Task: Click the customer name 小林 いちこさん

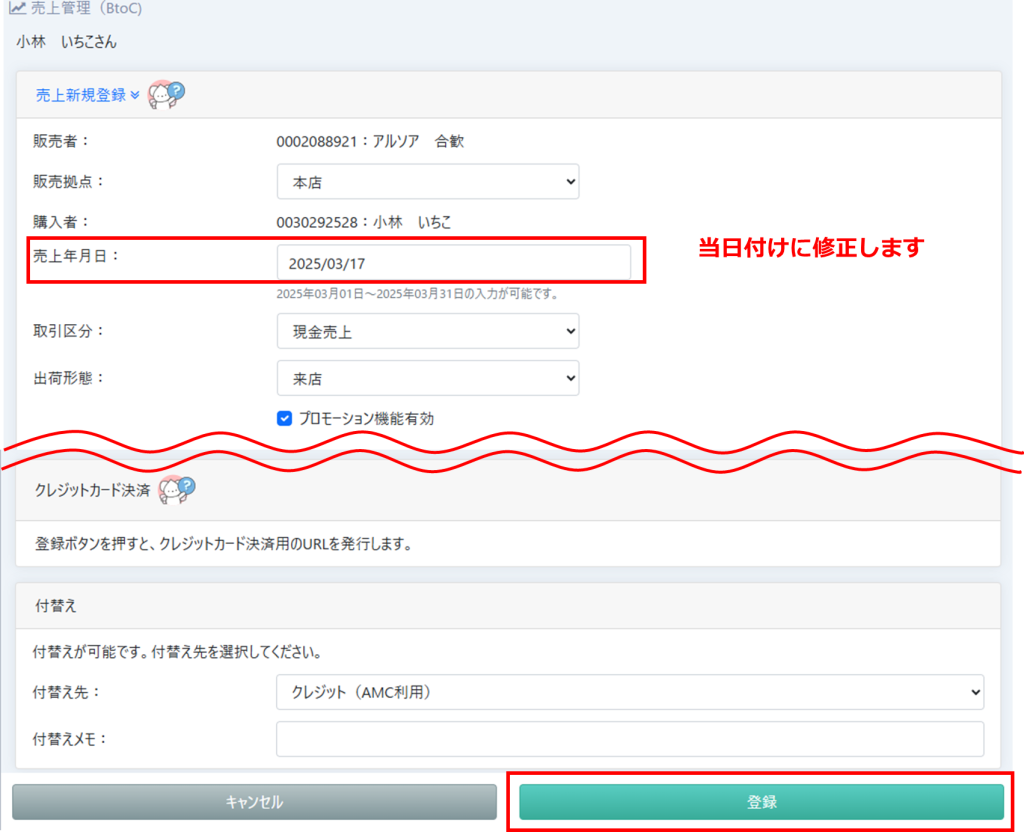Action: (x=66, y=42)
